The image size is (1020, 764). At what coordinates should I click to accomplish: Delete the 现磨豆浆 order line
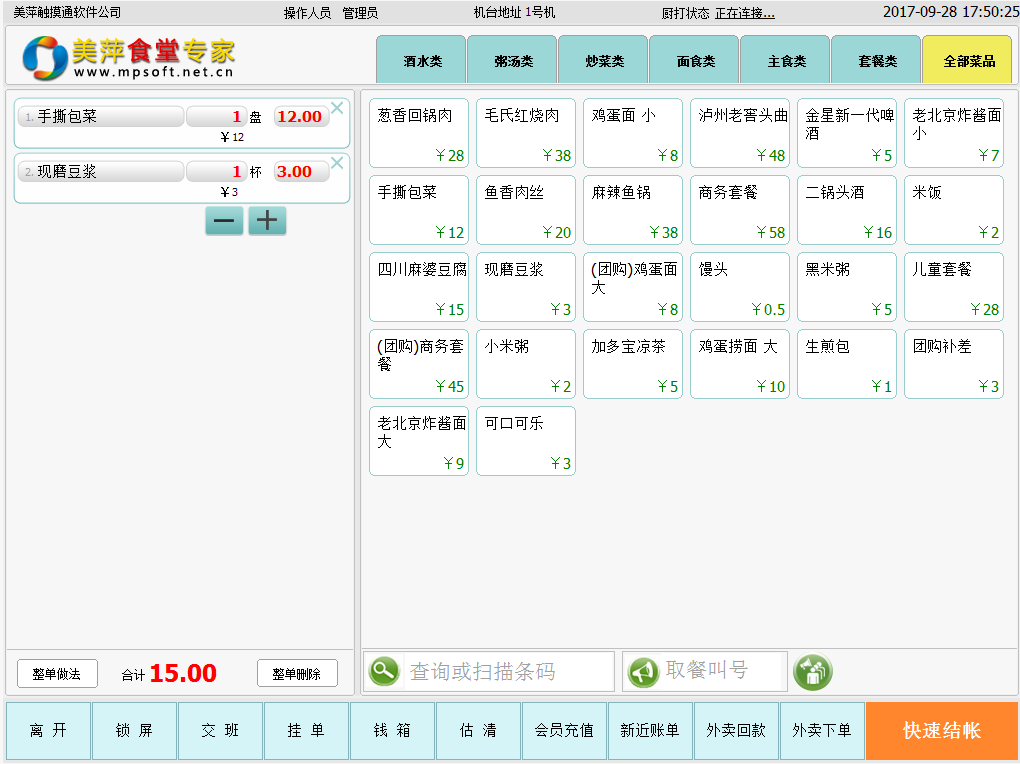[337, 163]
